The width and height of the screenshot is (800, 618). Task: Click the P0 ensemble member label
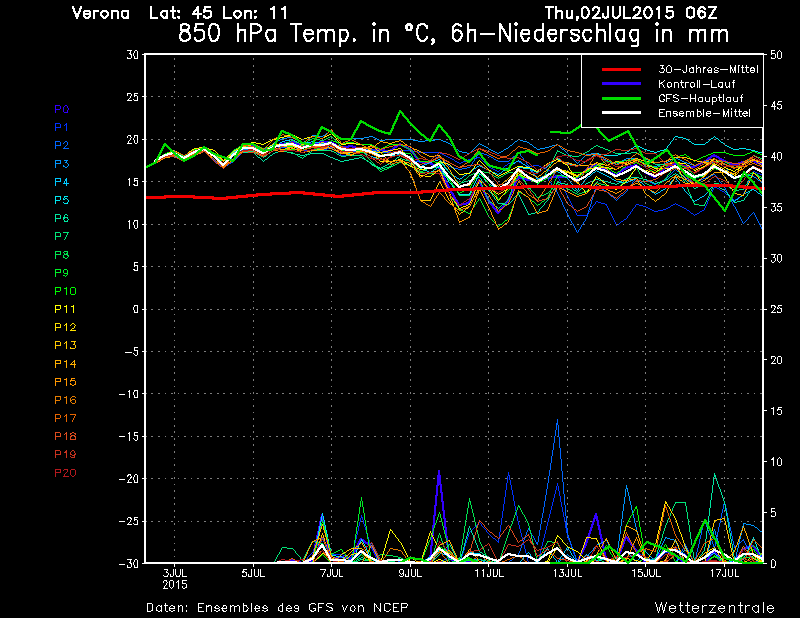click(62, 109)
